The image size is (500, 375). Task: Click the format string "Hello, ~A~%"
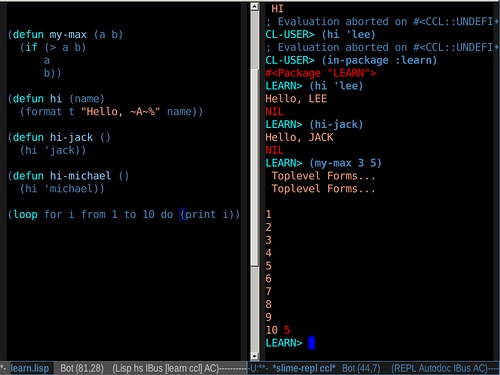121,111
